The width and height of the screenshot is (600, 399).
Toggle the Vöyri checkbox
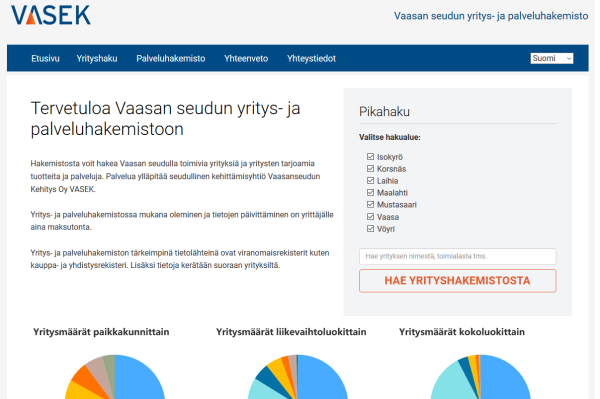click(x=370, y=229)
